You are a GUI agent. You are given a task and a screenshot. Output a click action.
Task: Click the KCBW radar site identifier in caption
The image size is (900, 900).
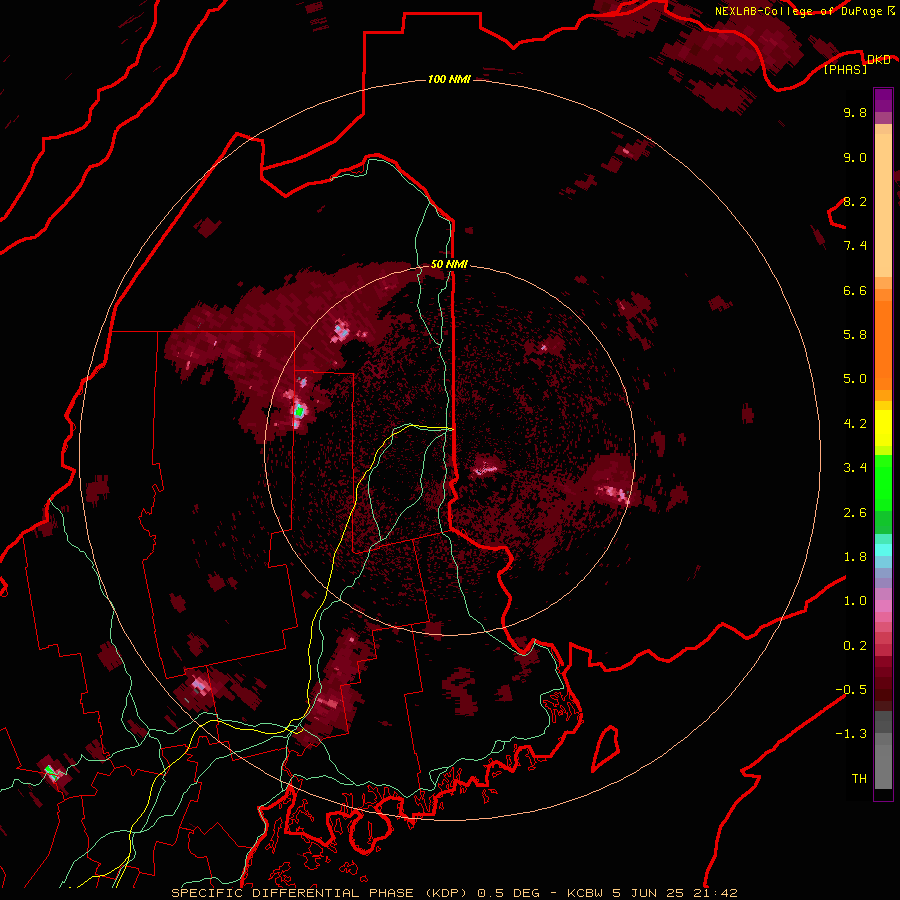pyautogui.click(x=585, y=893)
